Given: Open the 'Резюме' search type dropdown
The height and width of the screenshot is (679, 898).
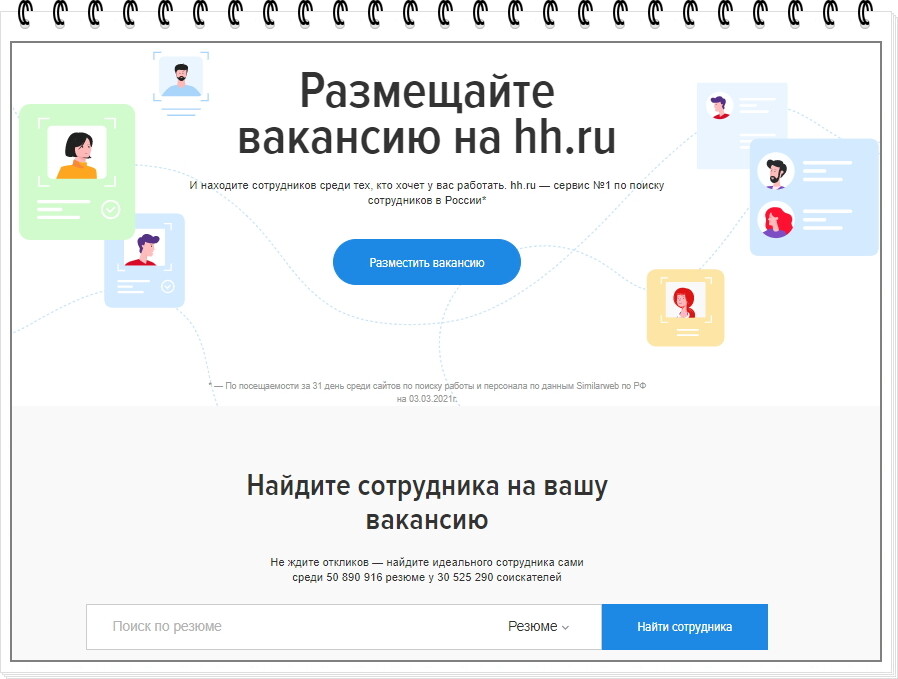Looking at the screenshot, I should [x=538, y=627].
